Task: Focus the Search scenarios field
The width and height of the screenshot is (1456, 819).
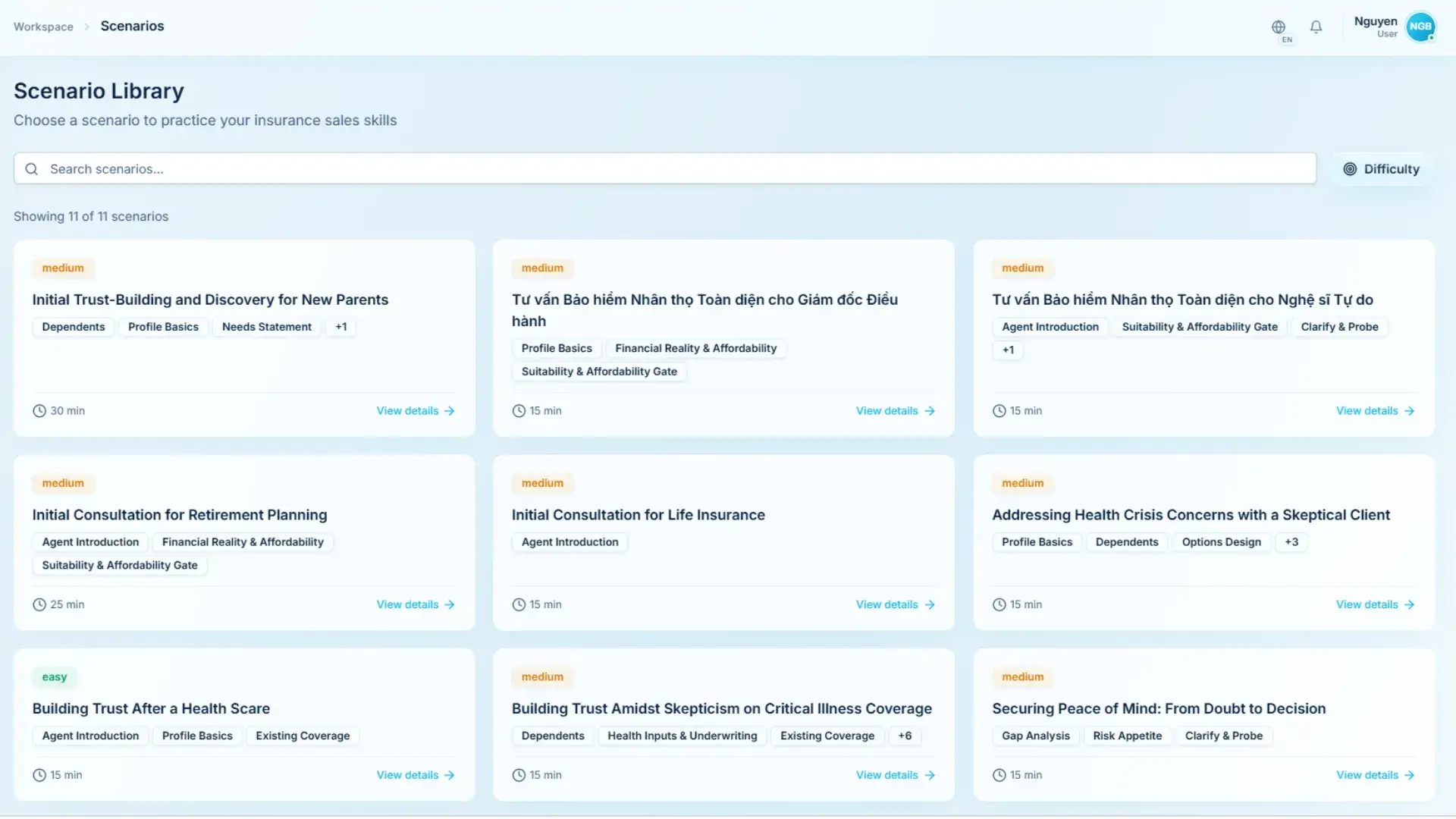Action: [x=665, y=169]
